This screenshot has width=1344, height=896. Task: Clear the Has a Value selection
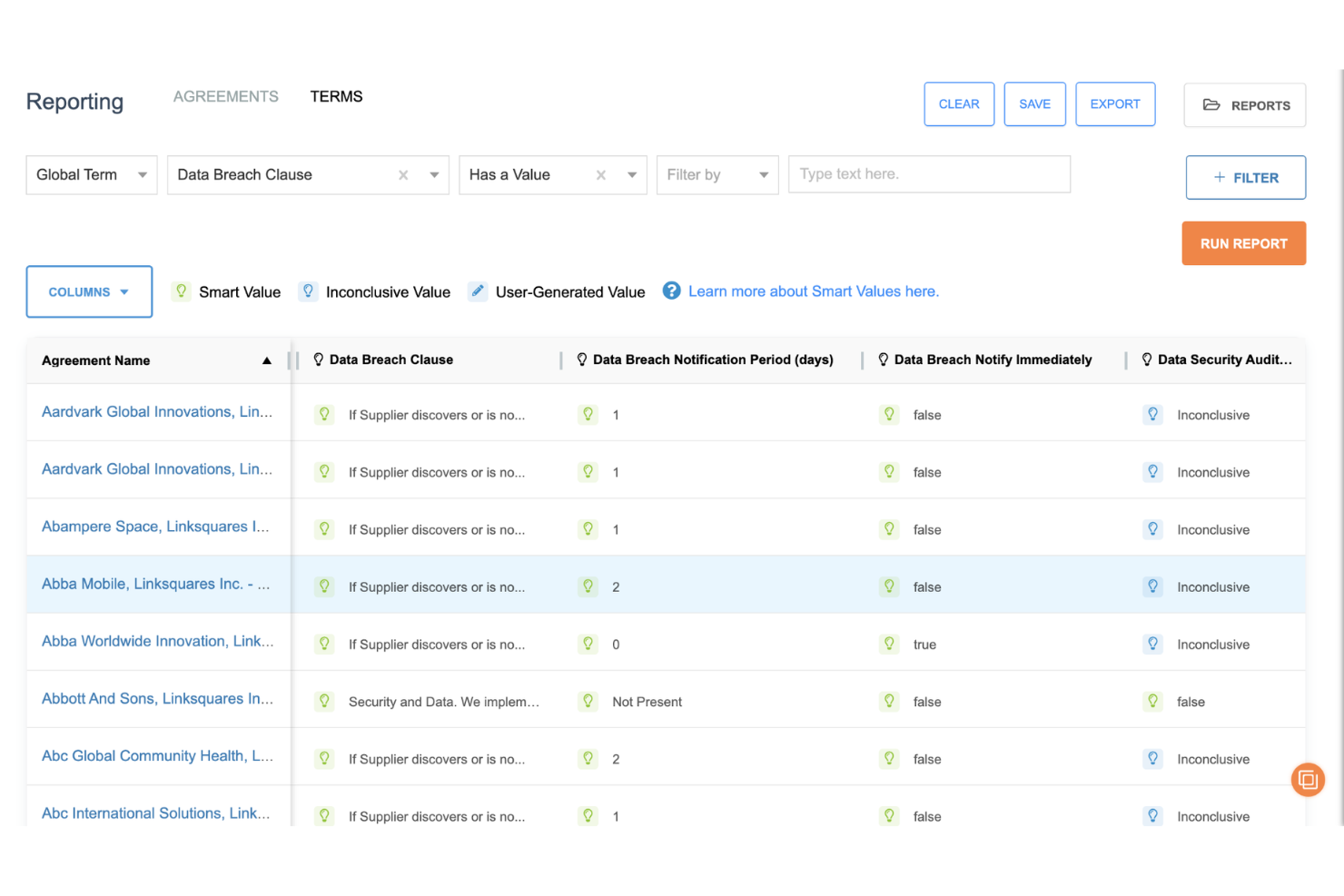click(x=601, y=175)
